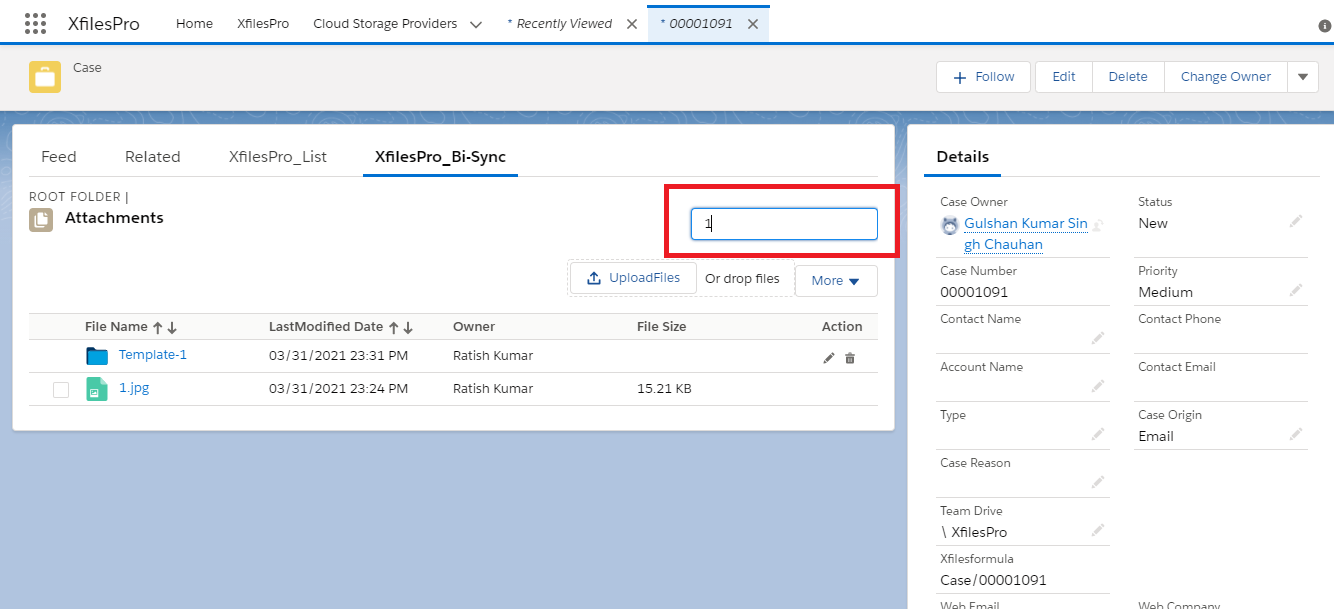Screen dimensions: 1334x609
Task: Edit the Status field via pencil icon
Action: 1296,221
